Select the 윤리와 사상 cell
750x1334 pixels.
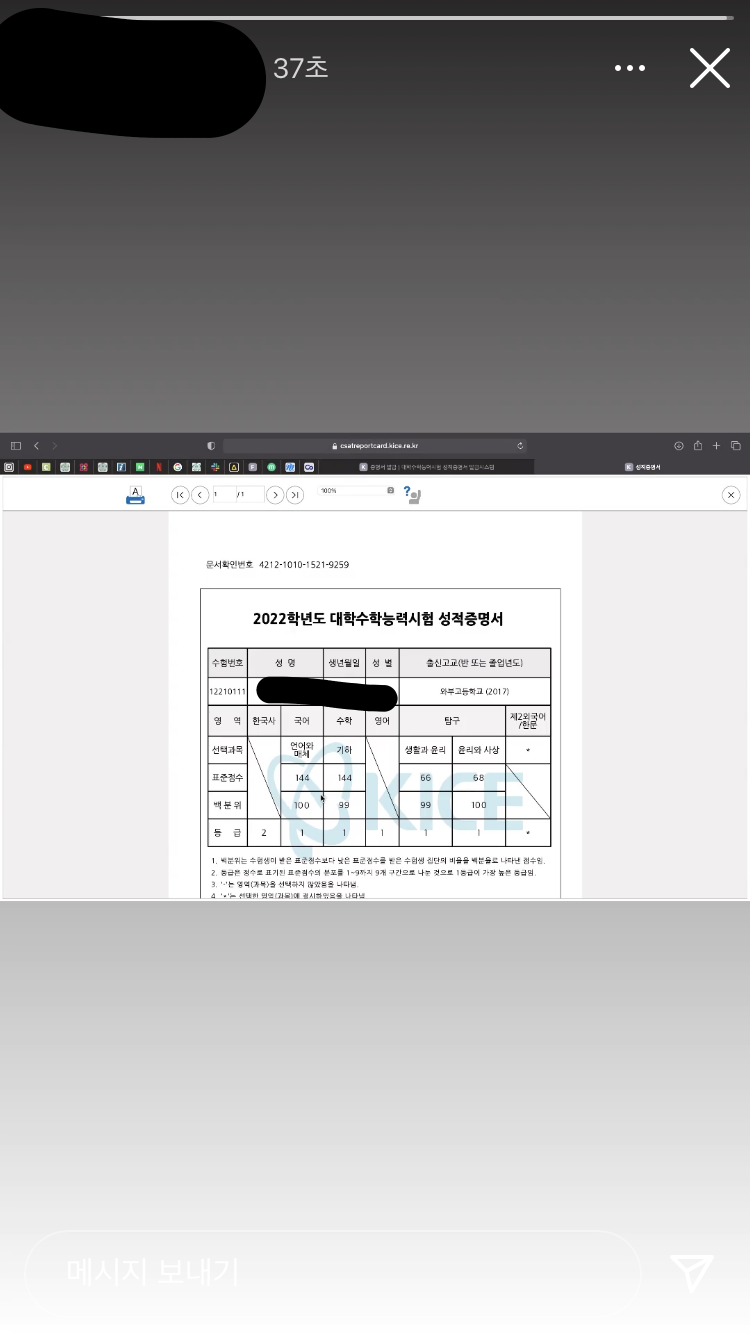(x=478, y=749)
